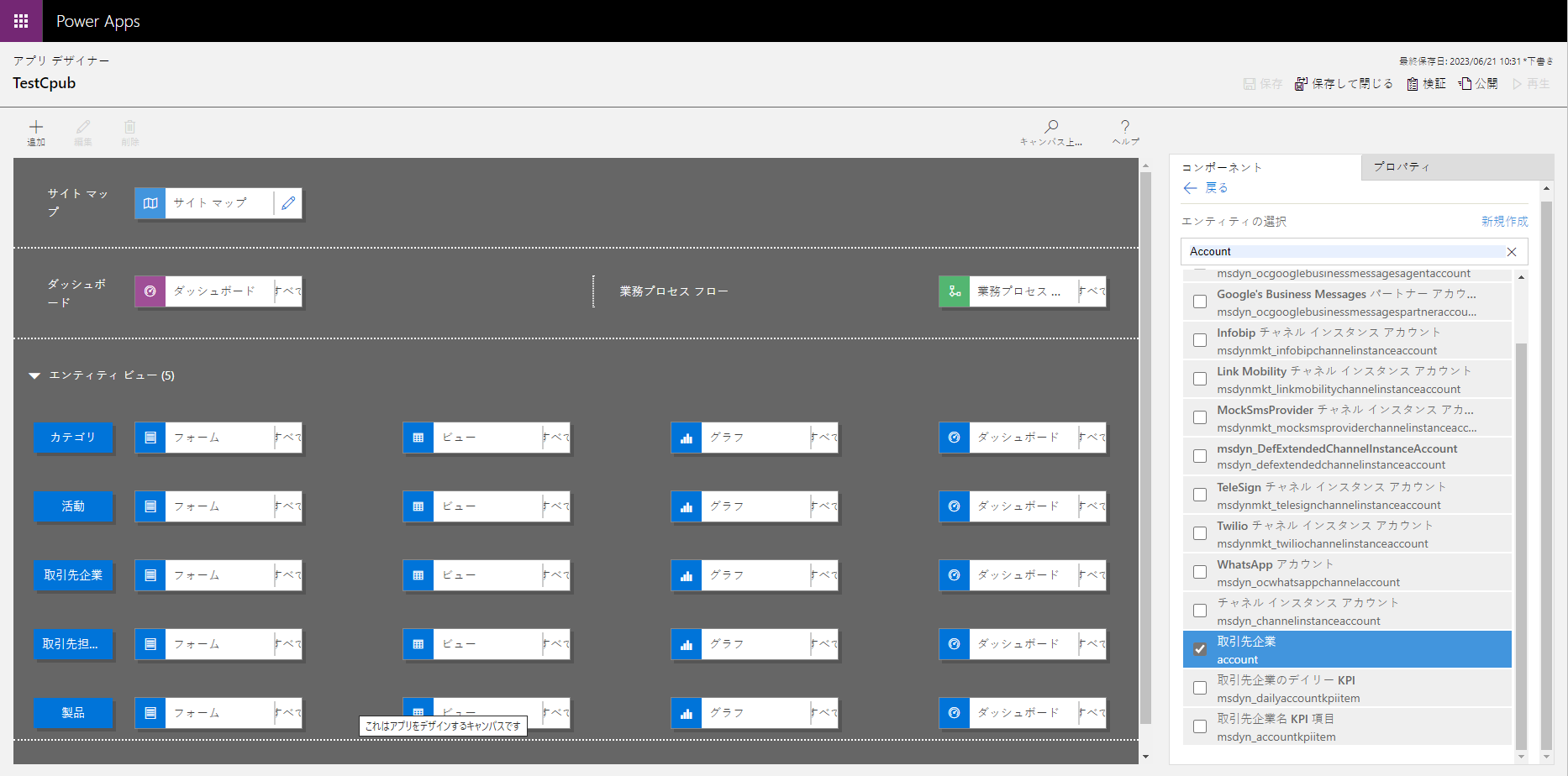The height and width of the screenshot is (776, 1568).
Task: Open the app launcher waffle icon
Action: pos(21,21)
